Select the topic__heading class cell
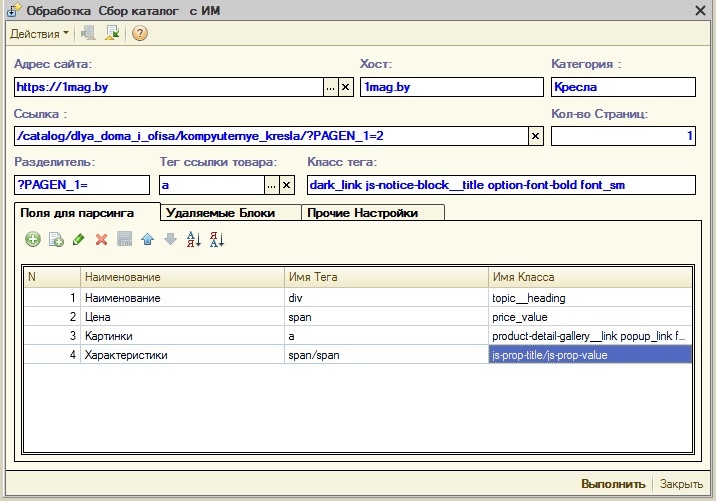Screen dimensions: 716x501 (x=590, y=298)
